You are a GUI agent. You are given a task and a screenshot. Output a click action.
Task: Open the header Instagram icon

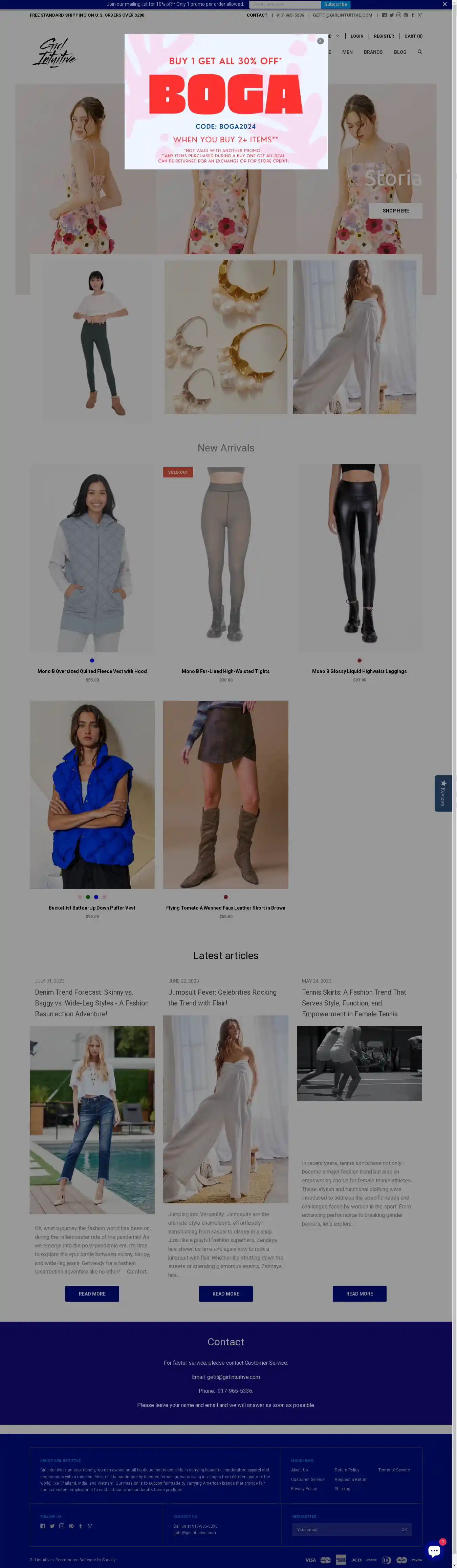click(399, 15)
